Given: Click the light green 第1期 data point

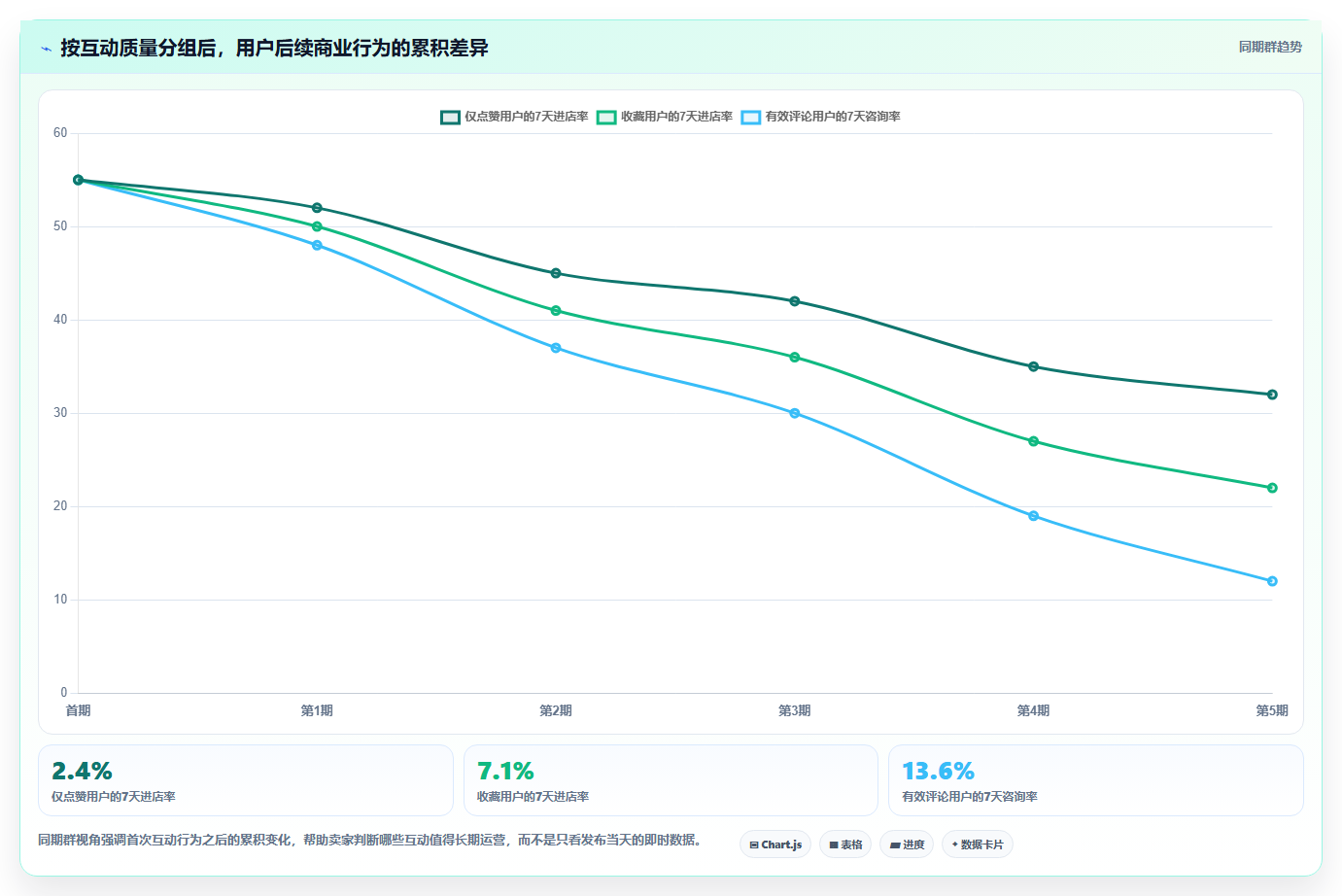Looking at the screenshot, I should coord(317,226).
